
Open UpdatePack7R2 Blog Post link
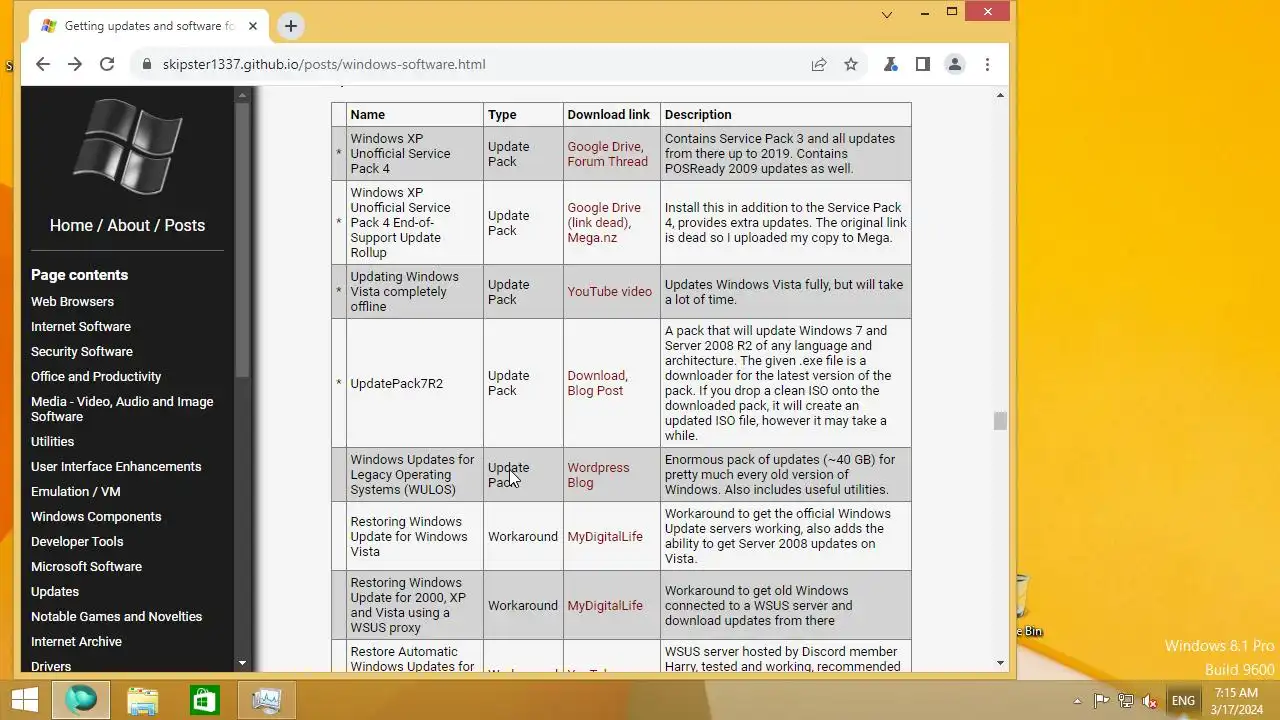(x=595, y=390)
